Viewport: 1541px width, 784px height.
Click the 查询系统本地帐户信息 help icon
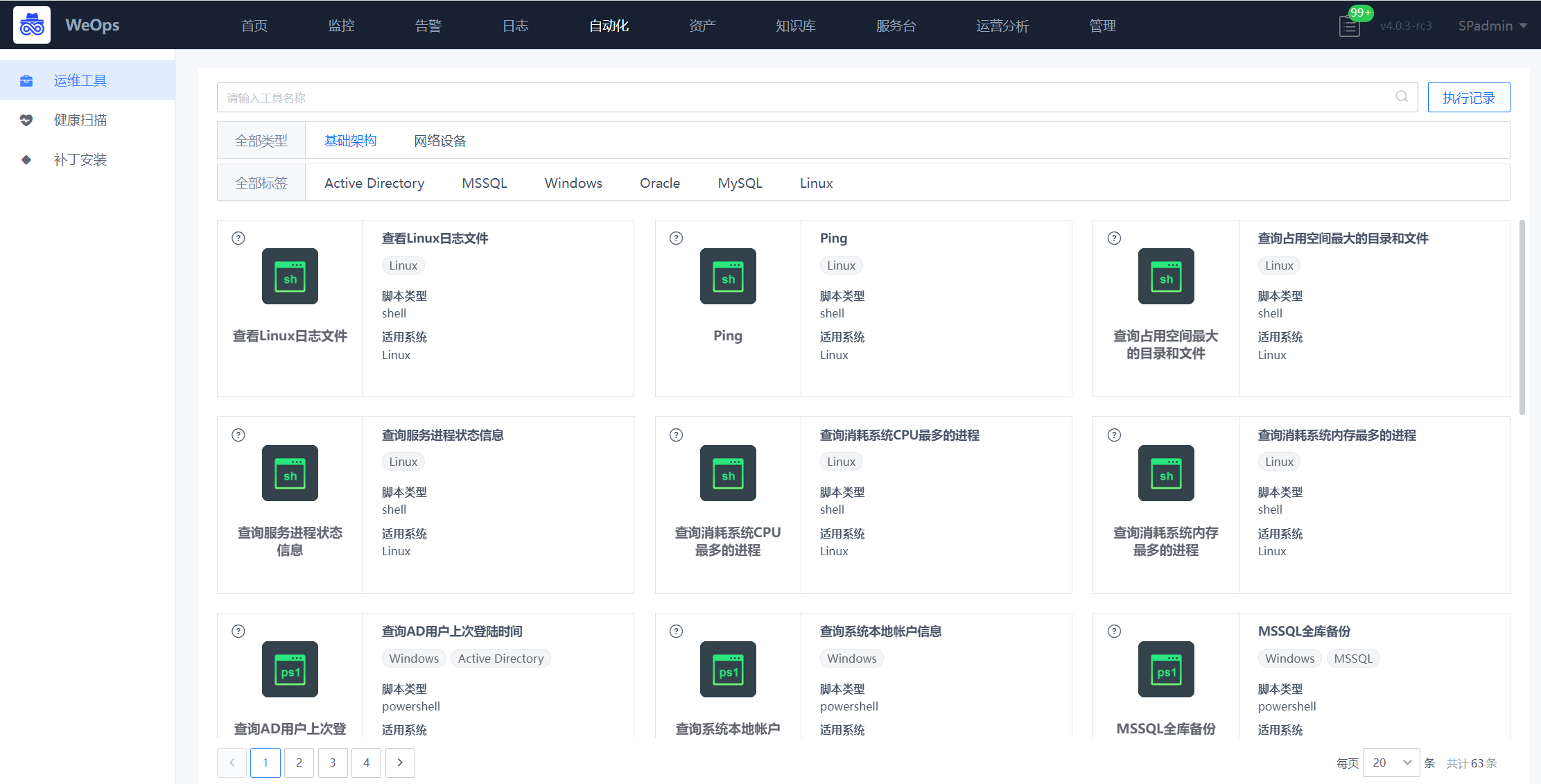(x=675, y=631)
